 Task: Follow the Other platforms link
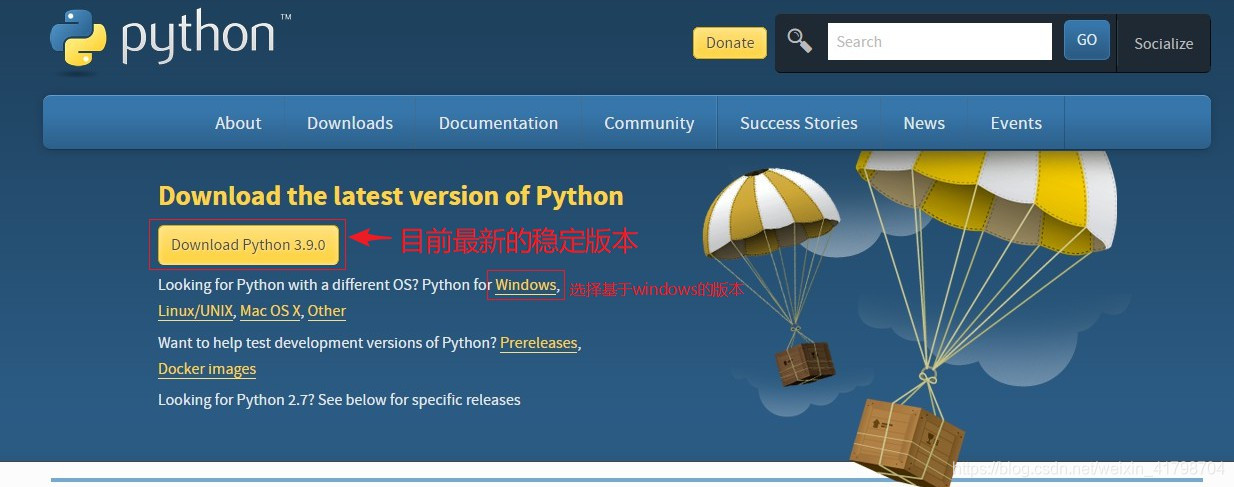(x=327, y=311)
